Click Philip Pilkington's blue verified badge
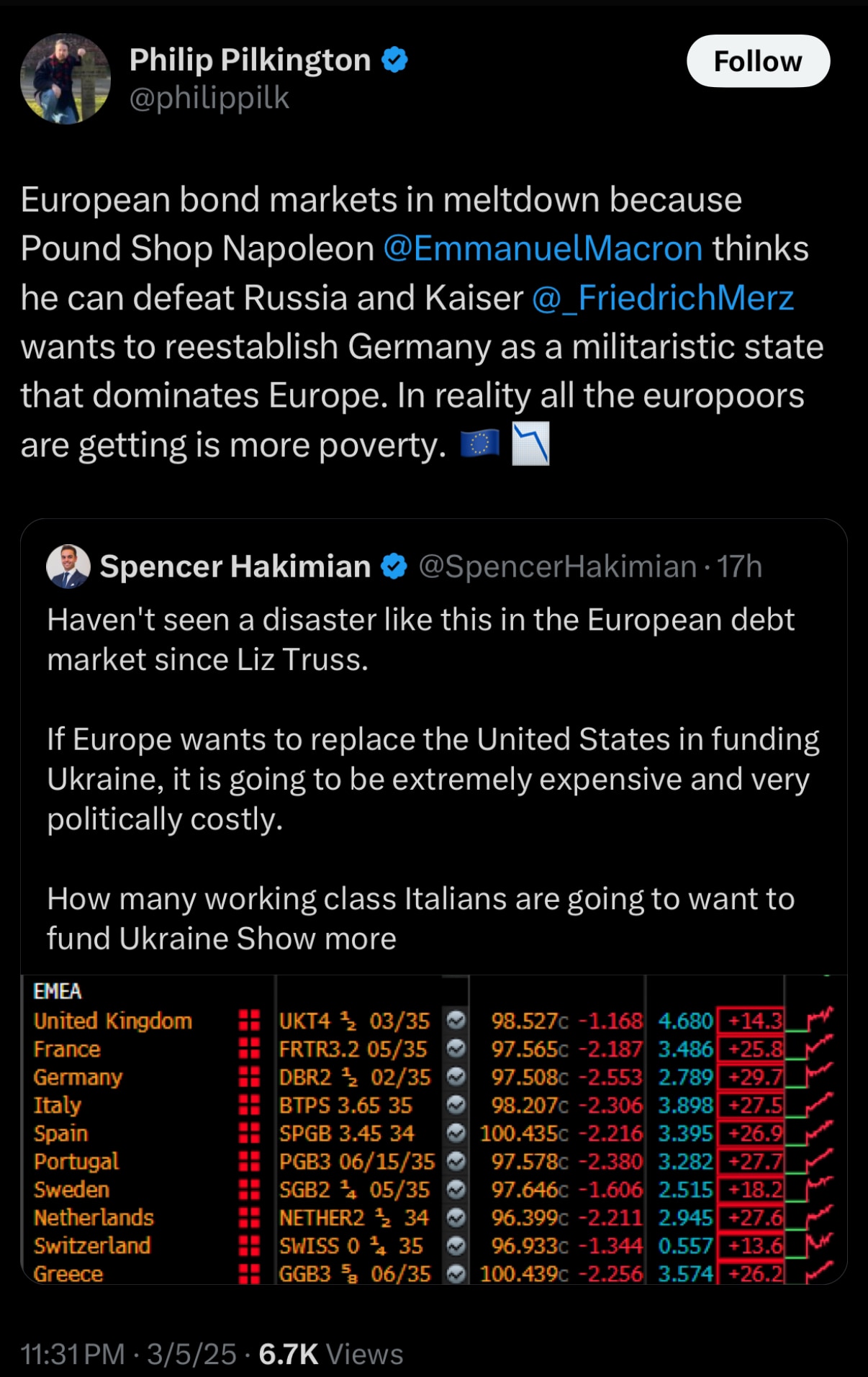 [392, 60]
